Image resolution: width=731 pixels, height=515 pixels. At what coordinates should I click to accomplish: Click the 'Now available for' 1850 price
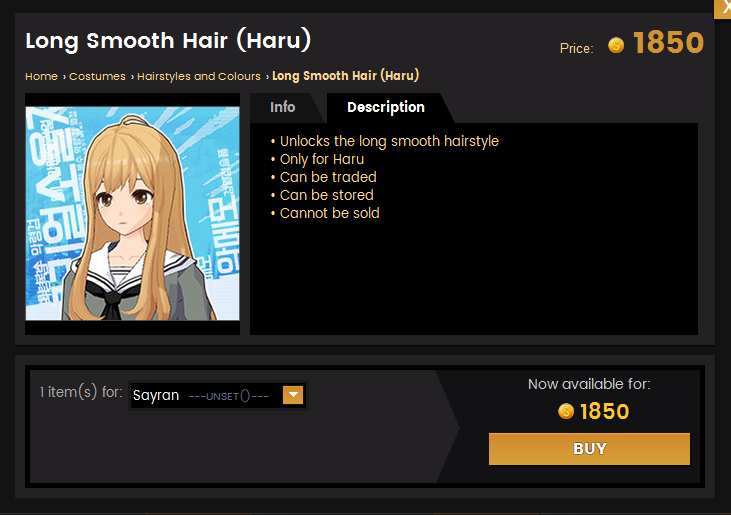[x=605, y=412]
